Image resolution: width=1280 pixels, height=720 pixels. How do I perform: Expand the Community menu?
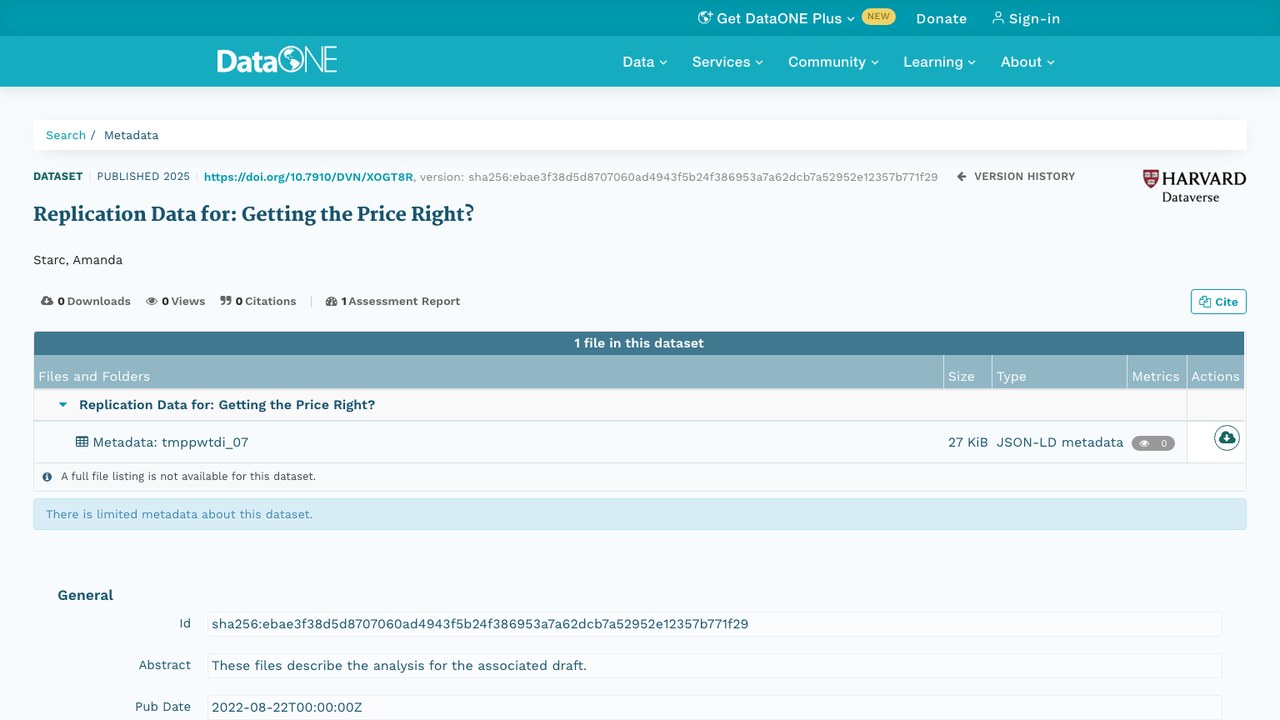pyautogui.click(x=834, y=62)
